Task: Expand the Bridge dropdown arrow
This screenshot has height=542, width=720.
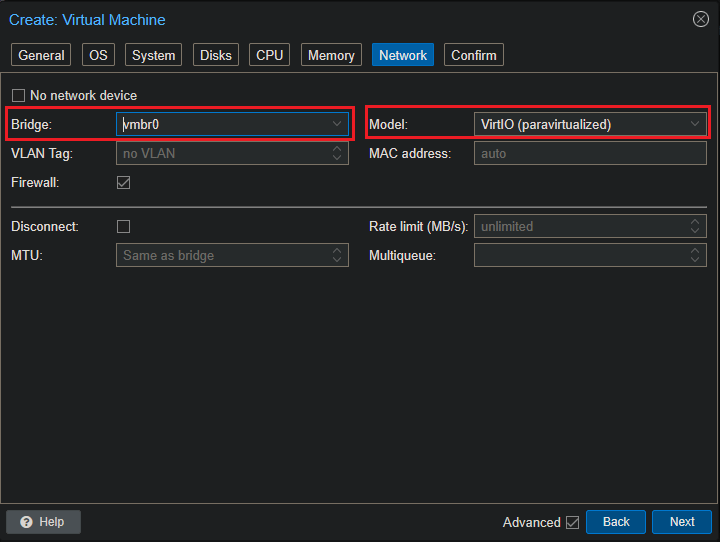Action: tap(337, 124)
